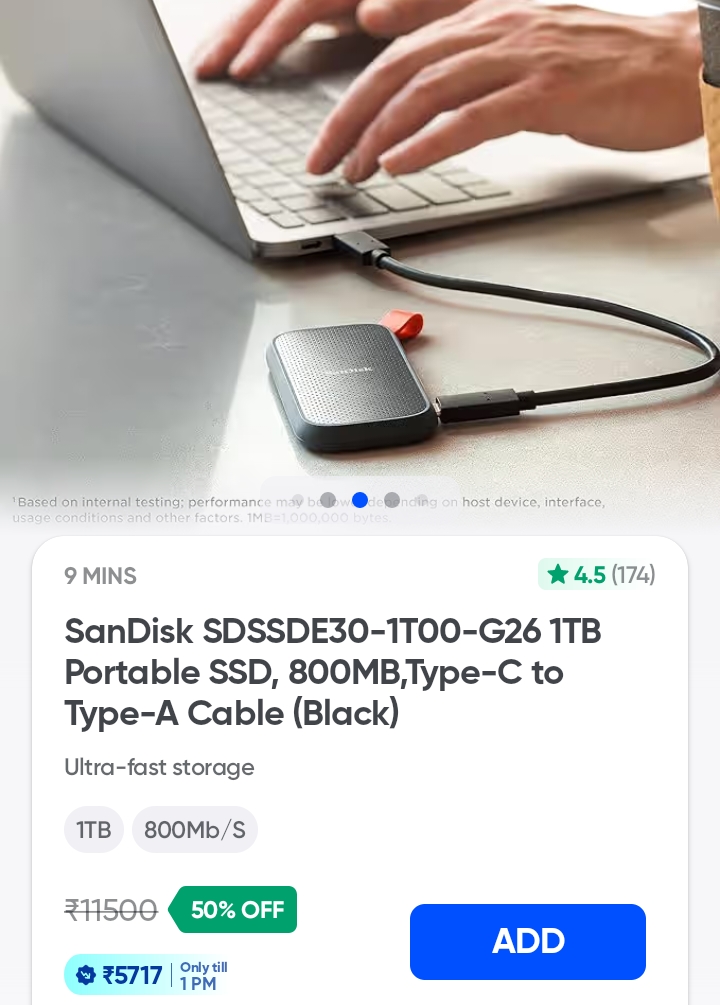This screenshot has height=1005, width=720.
Task: Tap the struck-through ₹11500 original price
Action: pos(111,910)
